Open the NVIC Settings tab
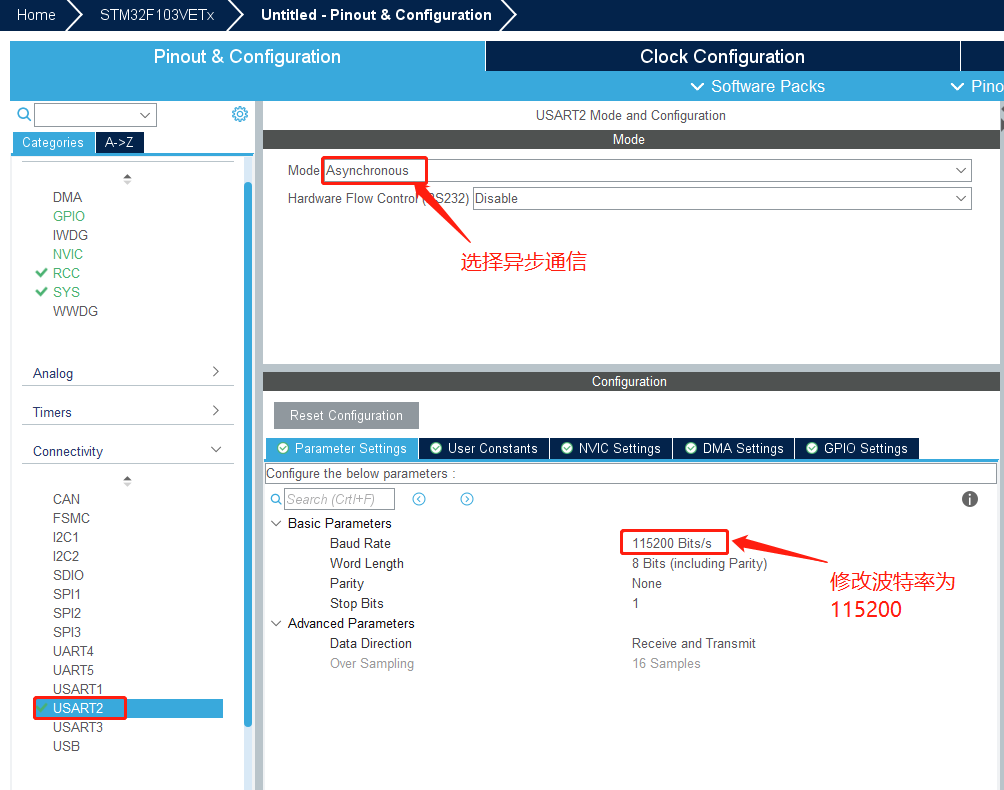Screen dimensions: 1004x790 pyautogui.click(x=611, y=448)
